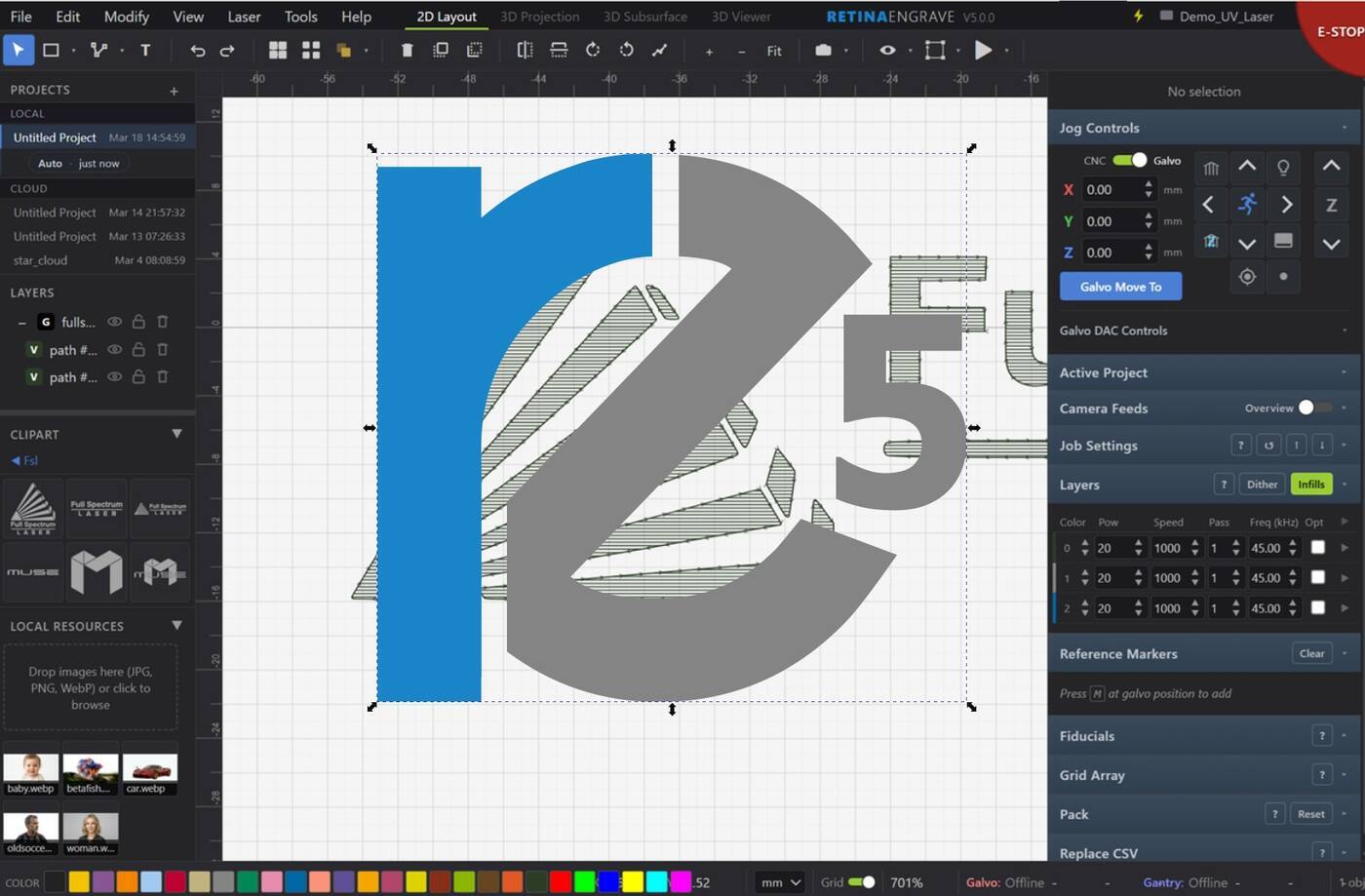Delete selection with the trash can toolbar icon
Viewport: 1365px width, 896px height.
pyautogui.click(x=408, y=51)
